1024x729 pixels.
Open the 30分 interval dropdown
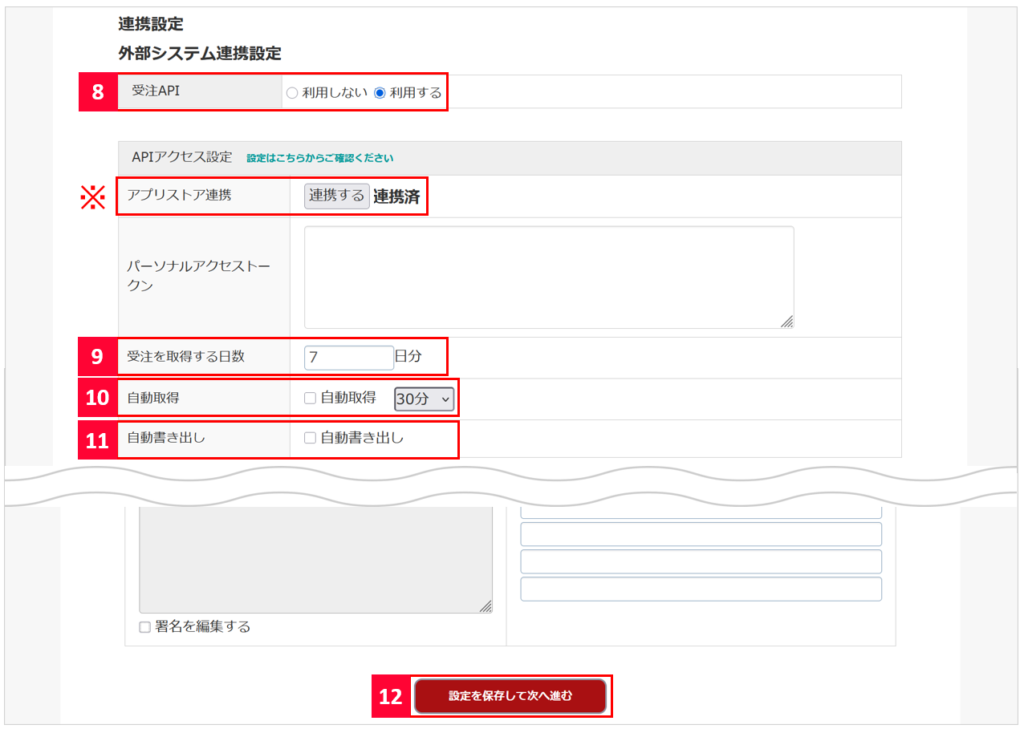point(424,398)
